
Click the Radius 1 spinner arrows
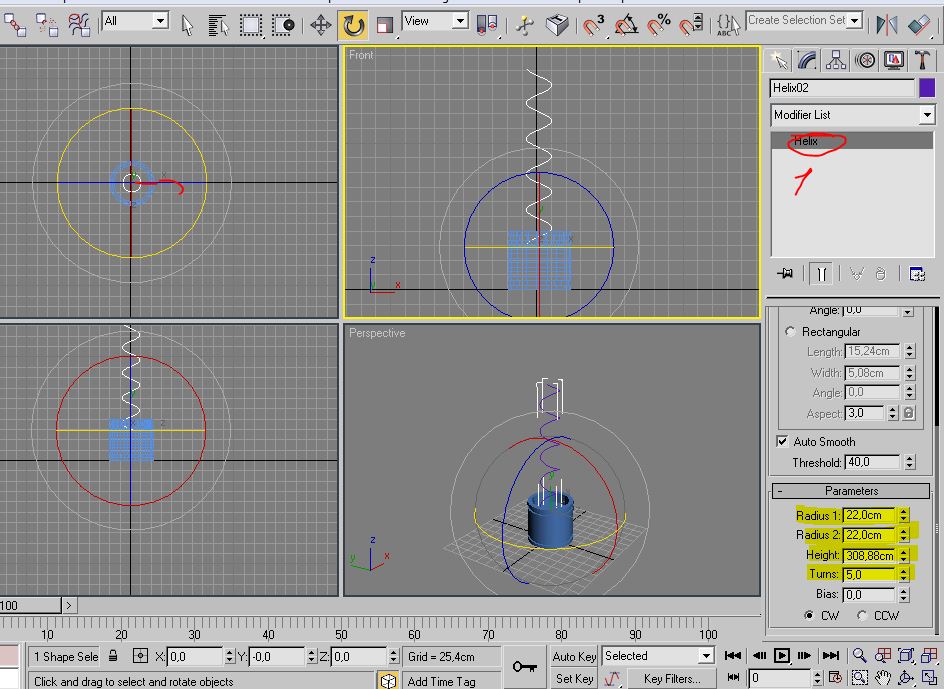pos(904,516)
